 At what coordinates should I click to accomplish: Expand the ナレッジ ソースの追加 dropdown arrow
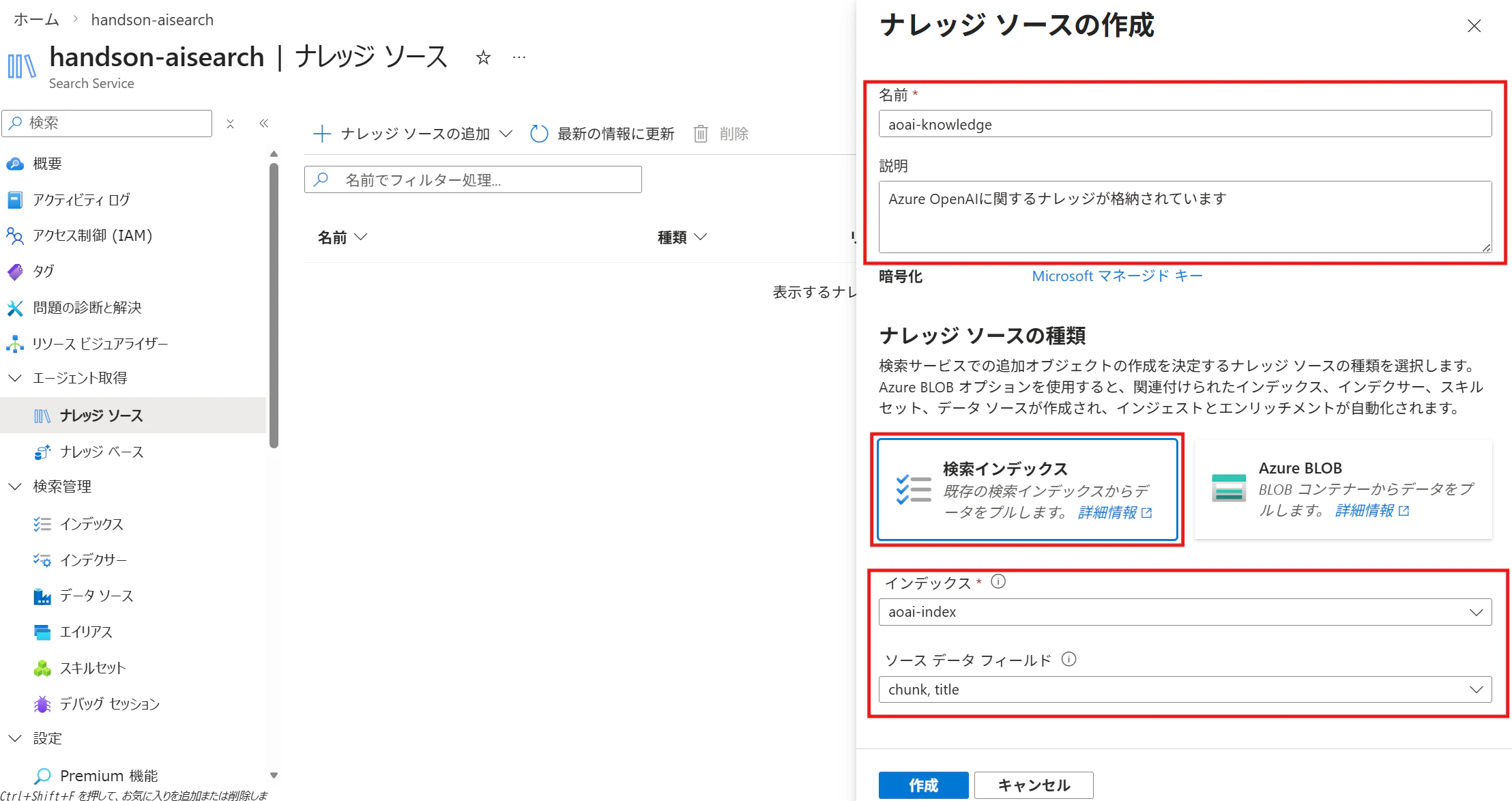pos(506,134)
